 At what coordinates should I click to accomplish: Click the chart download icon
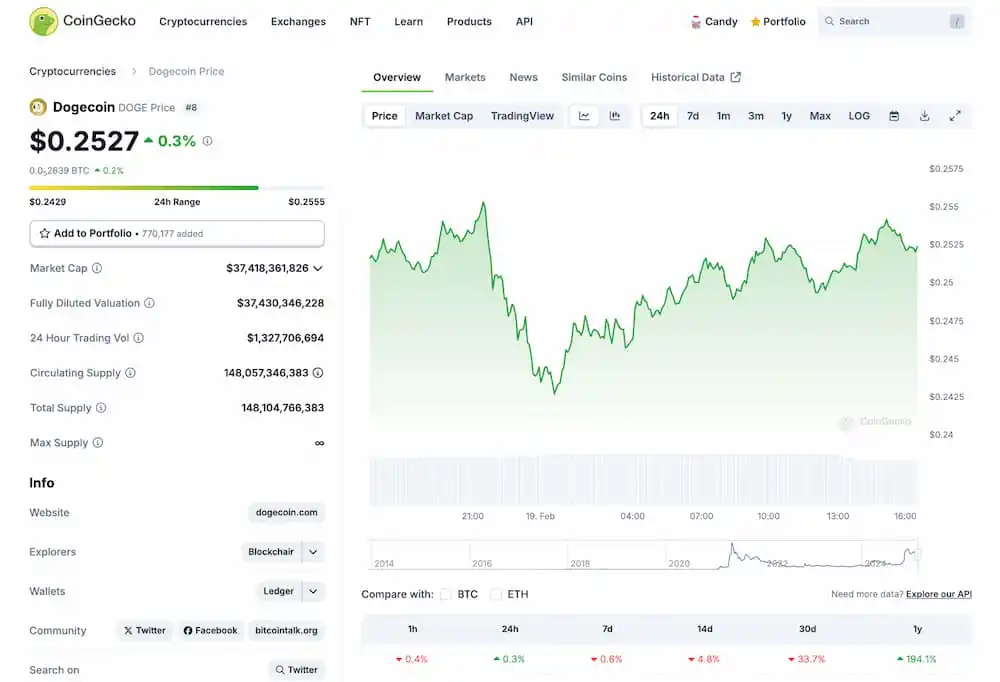[x=923, y=116]
